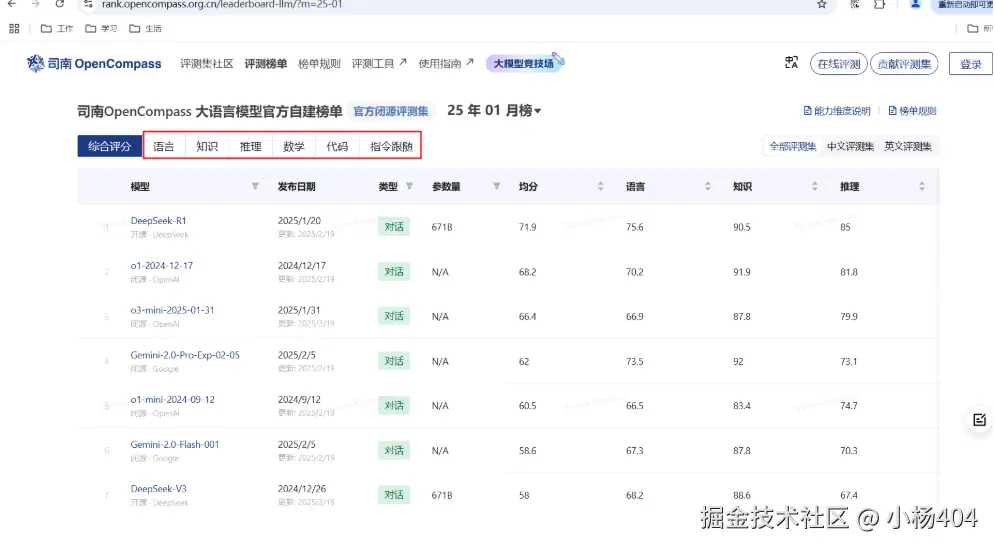Click the 司南 OpenCompass logo
995x549 pixels.
point(94,63)
